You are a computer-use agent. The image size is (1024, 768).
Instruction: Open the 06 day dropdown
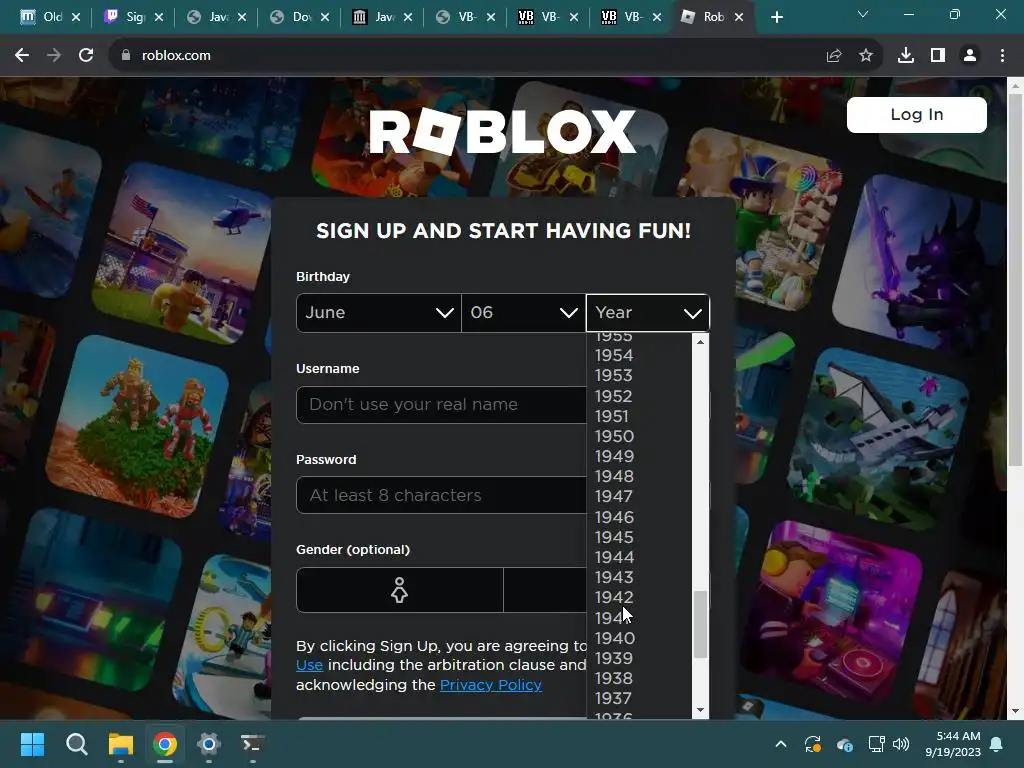(523, 313)
